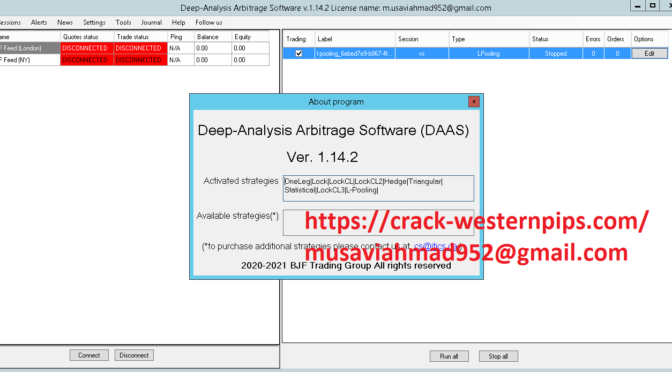The width and height of the screenshot is (672, 372).
Task: Click the Edit button for LPooling strategy
Action: pyautogui.click(x=649, y=54)
